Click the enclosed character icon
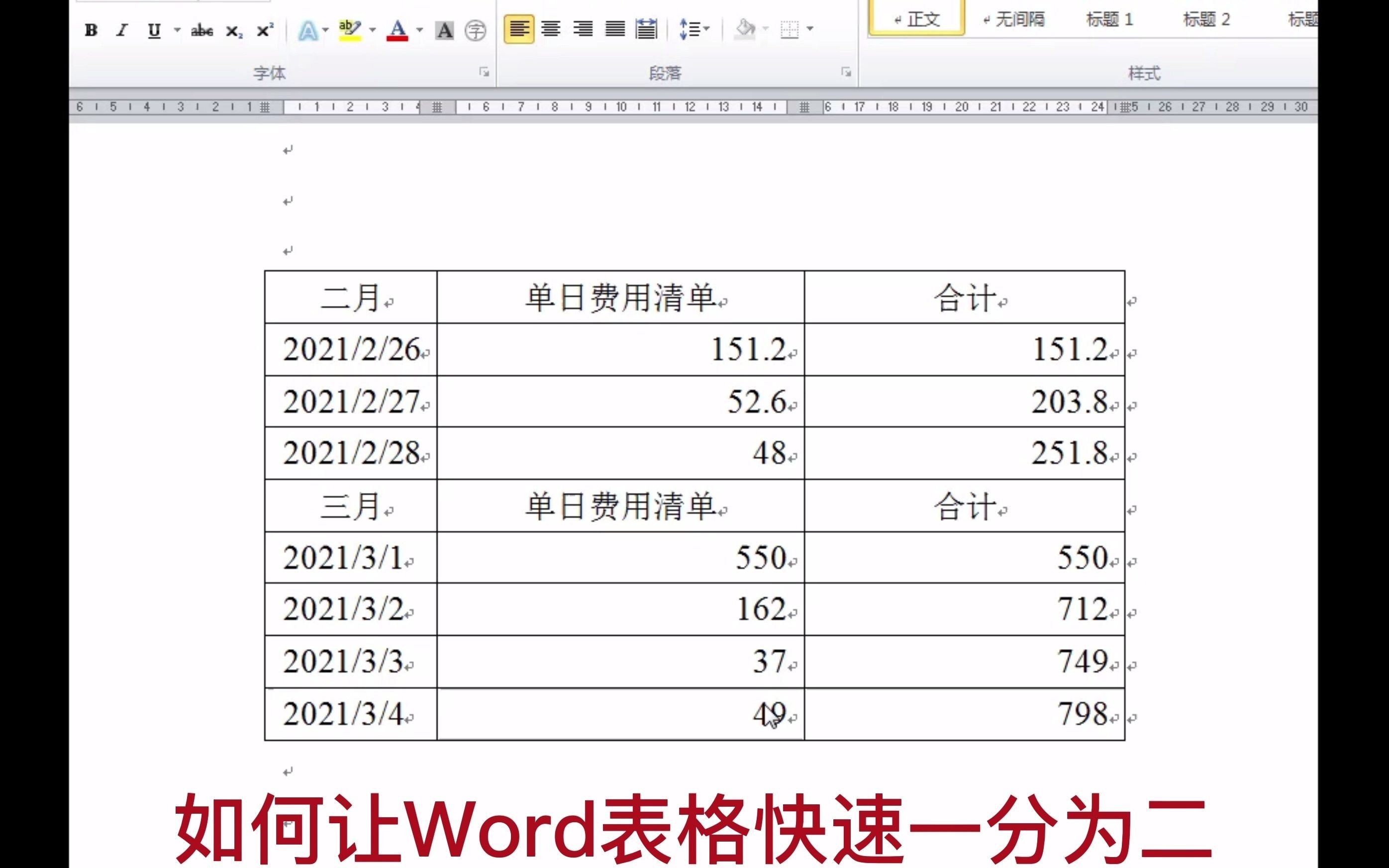Screen dimensions: 1389x868 [x=475, y=30]
